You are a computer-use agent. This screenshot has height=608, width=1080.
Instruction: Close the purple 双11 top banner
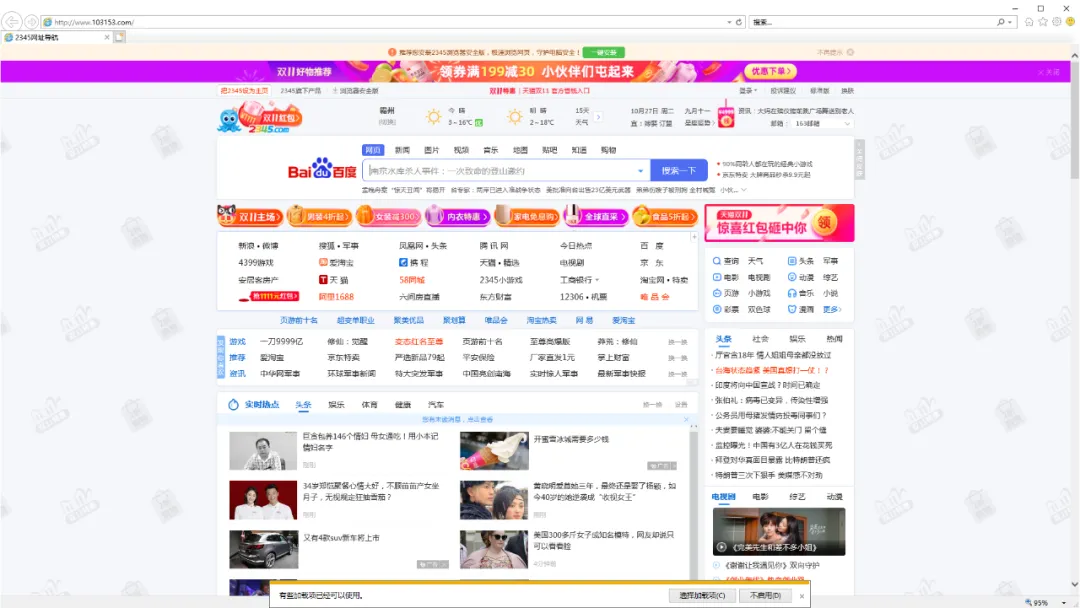coord(1049,72)
